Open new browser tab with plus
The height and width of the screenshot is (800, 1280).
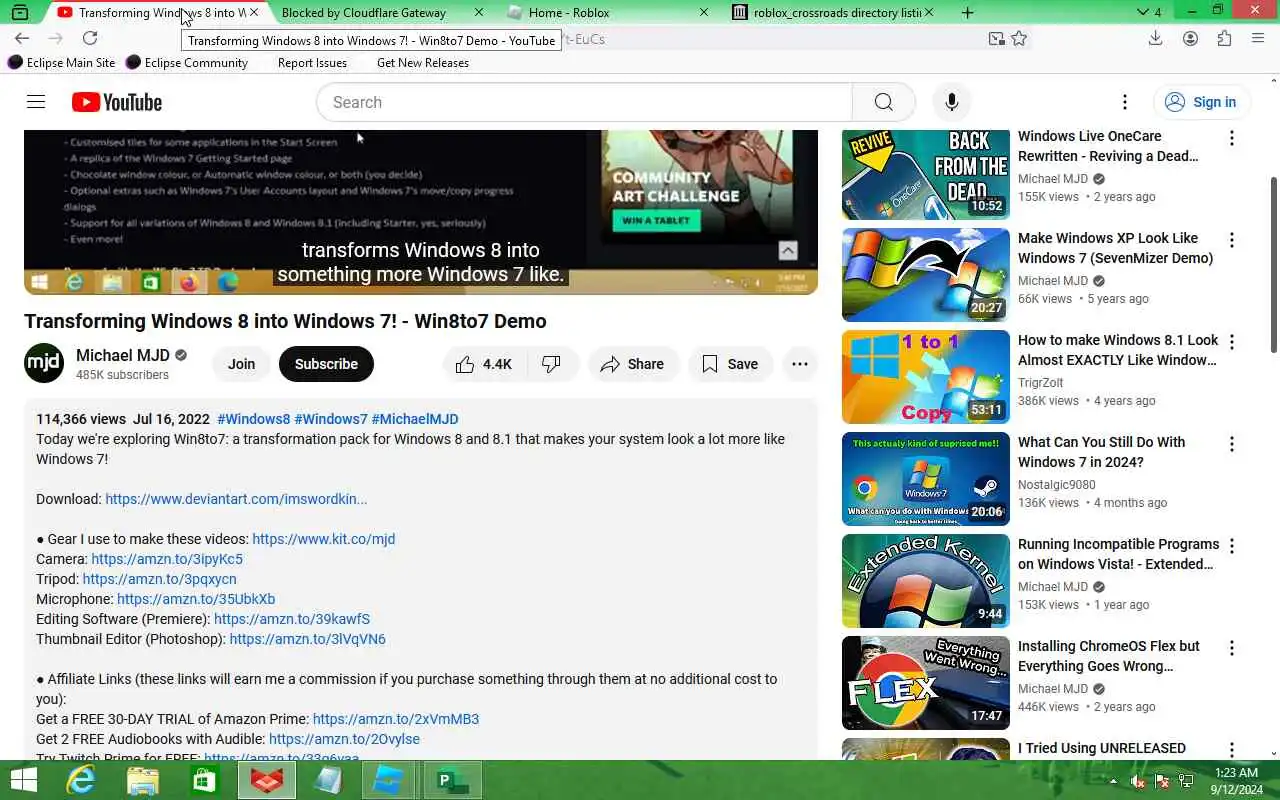coord(967,12)
